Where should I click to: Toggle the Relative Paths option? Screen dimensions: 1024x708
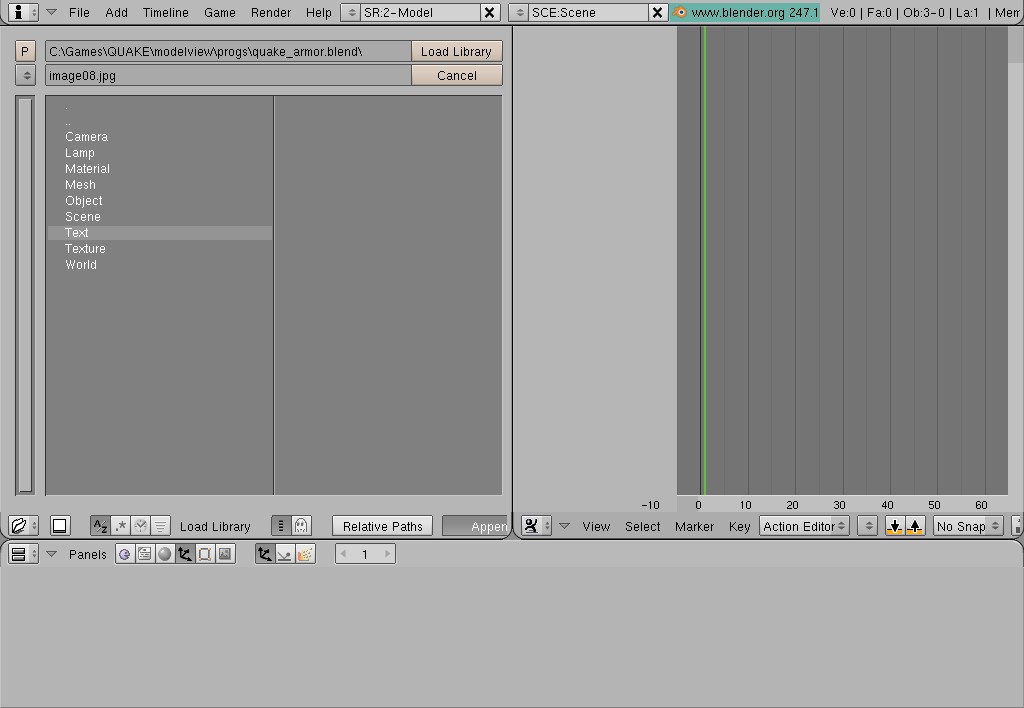click(383, 526)
